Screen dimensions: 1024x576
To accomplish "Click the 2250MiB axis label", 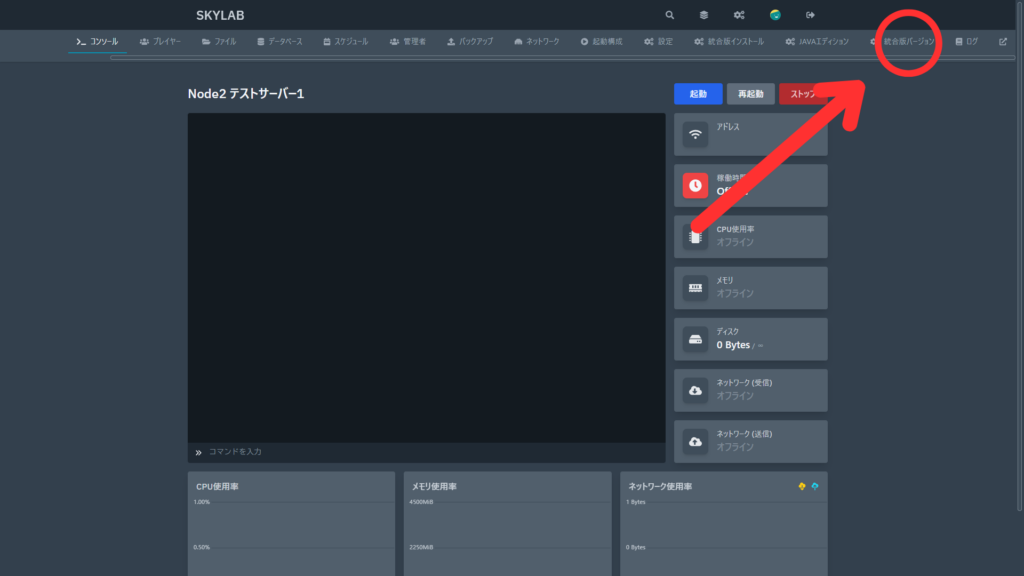I will coord(421,547).
